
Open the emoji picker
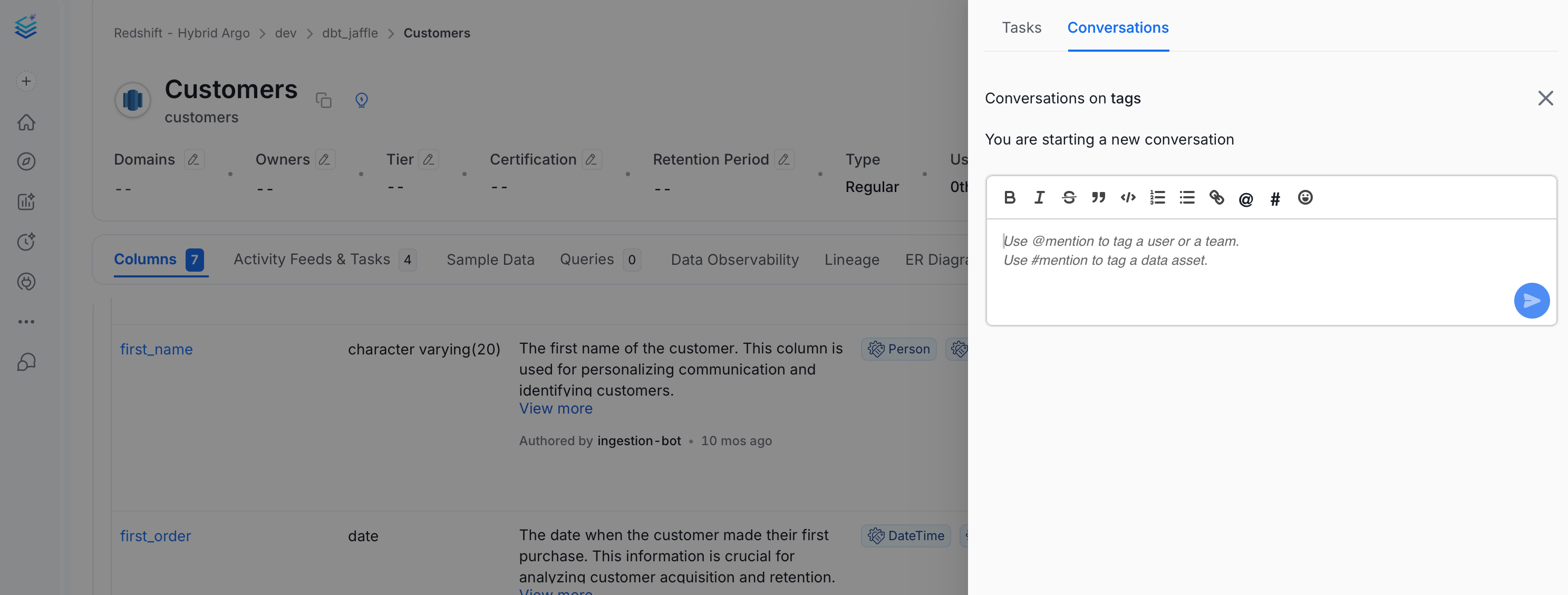(x=1304, y=198)
